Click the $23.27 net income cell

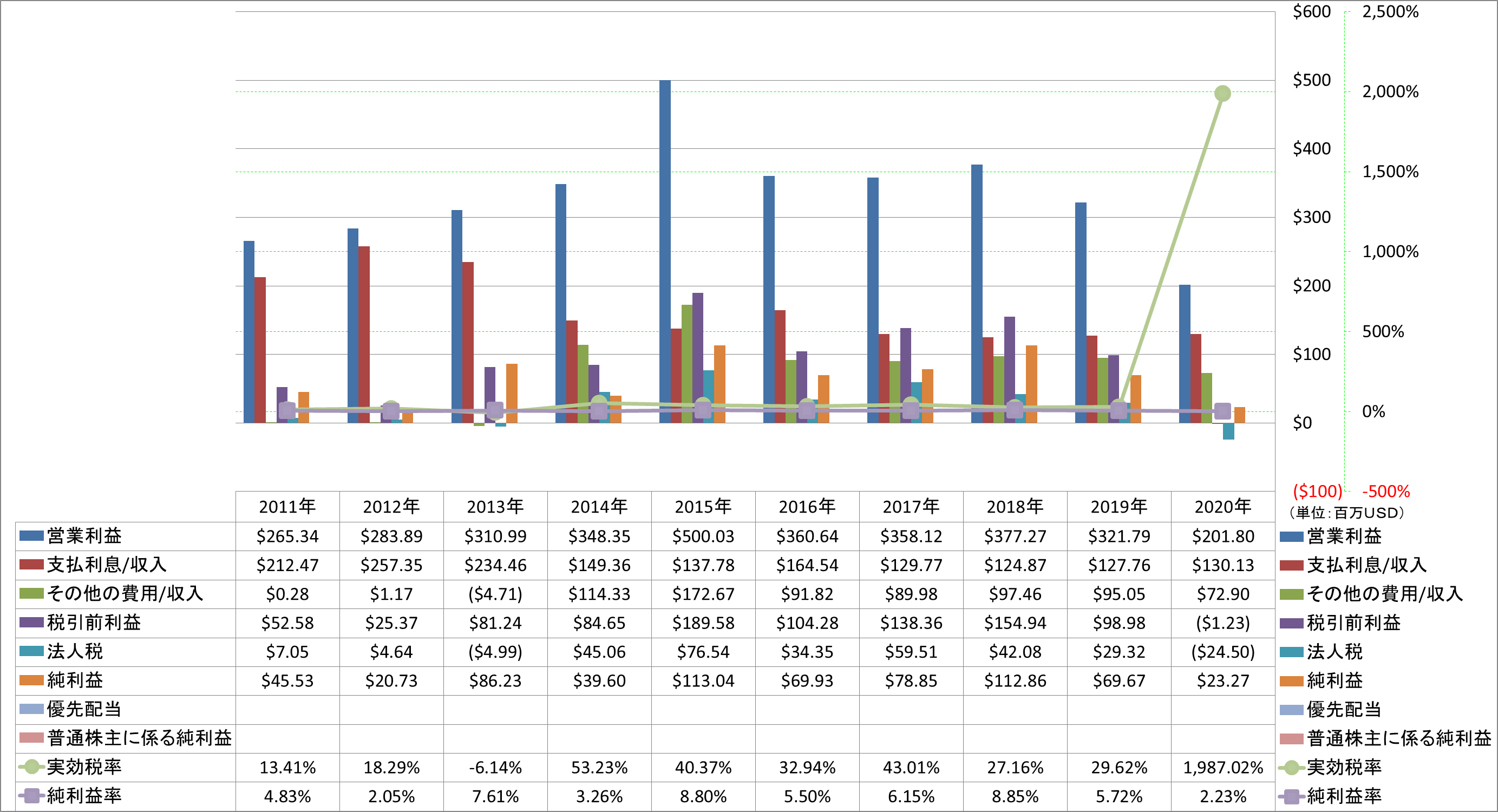1223,680
